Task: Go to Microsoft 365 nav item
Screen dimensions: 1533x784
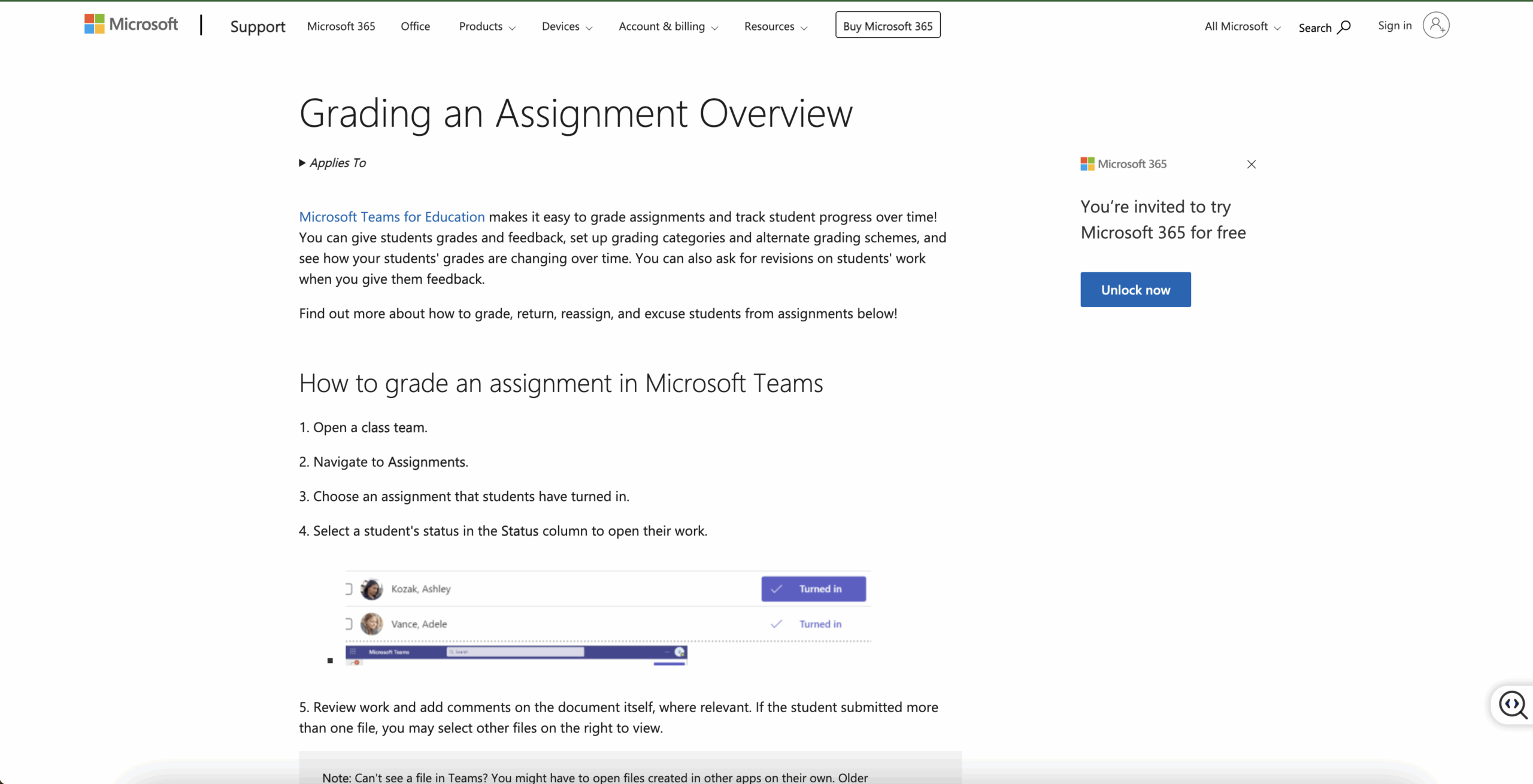Action: tap(341, 27)
